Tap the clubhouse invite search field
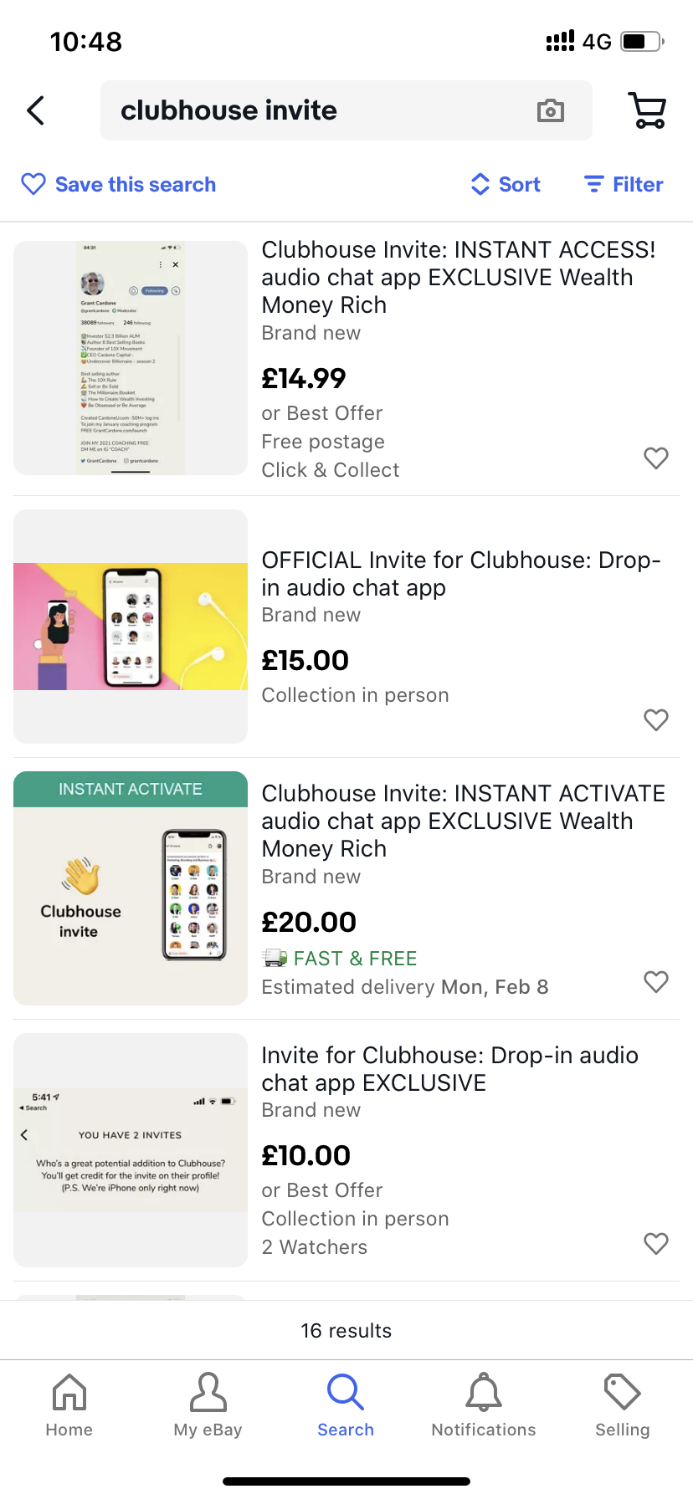Screen dimensions: 693x1499 click(320, 110)
